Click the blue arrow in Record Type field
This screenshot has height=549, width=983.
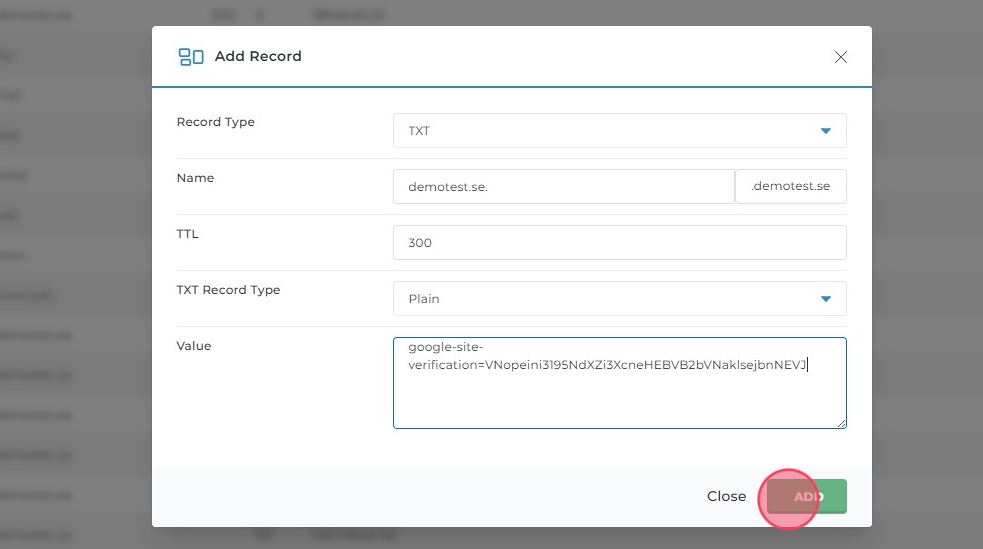(x=825, y=131)
